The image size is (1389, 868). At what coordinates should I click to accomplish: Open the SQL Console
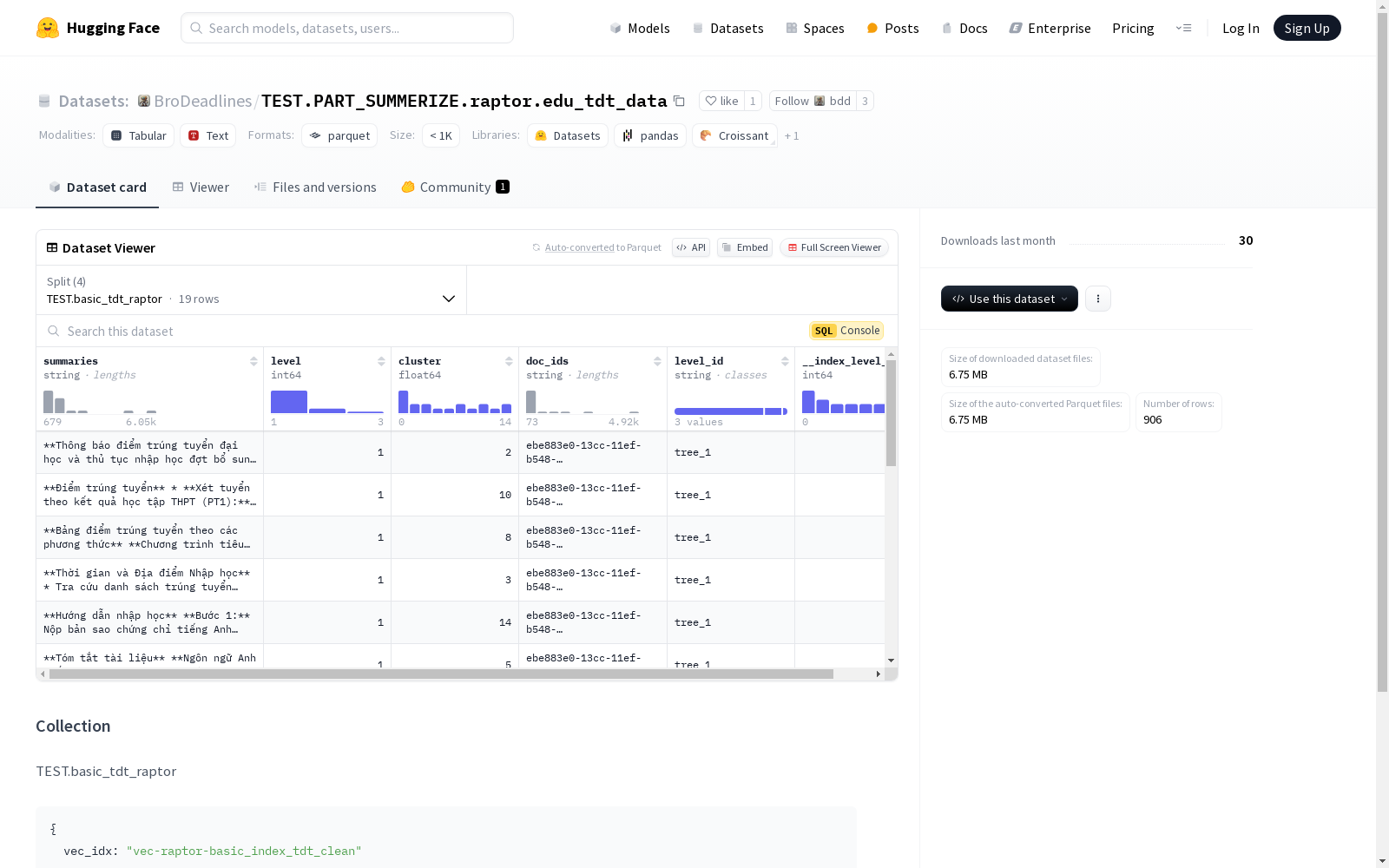click(x=846, y=331)
